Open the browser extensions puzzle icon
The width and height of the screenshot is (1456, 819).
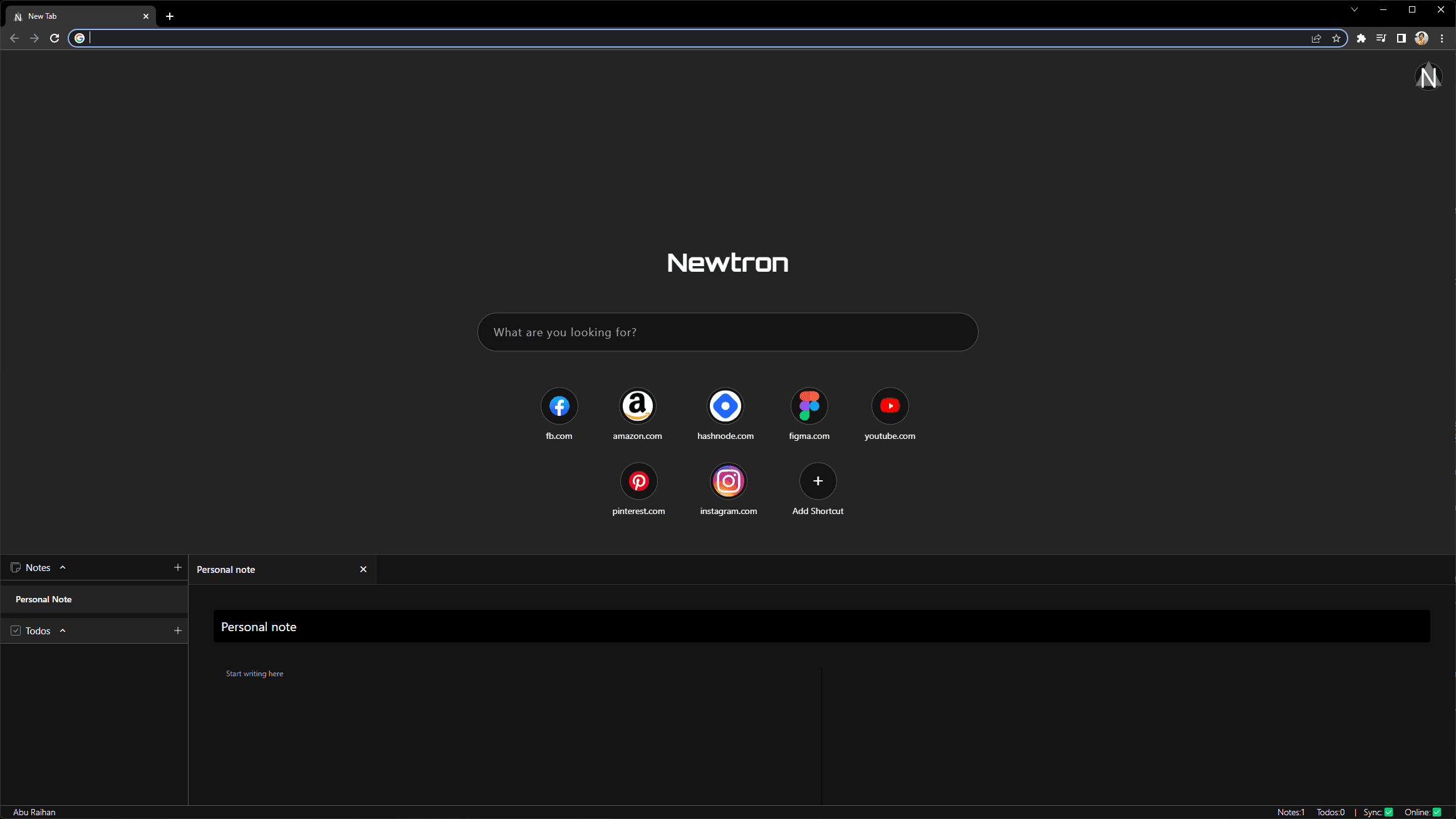coord(1361,38)
